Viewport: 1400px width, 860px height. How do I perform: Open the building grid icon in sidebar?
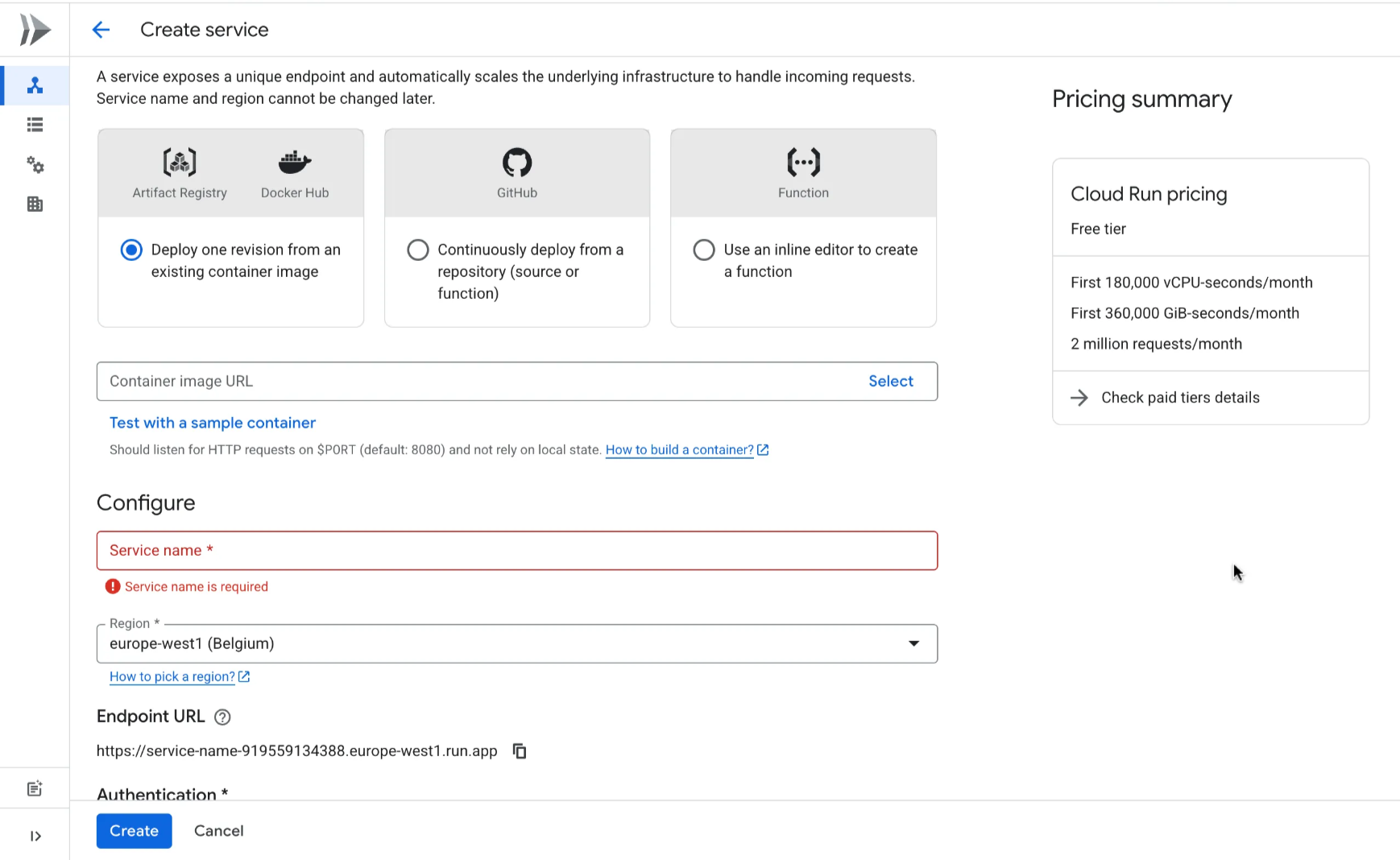(35, 205)
